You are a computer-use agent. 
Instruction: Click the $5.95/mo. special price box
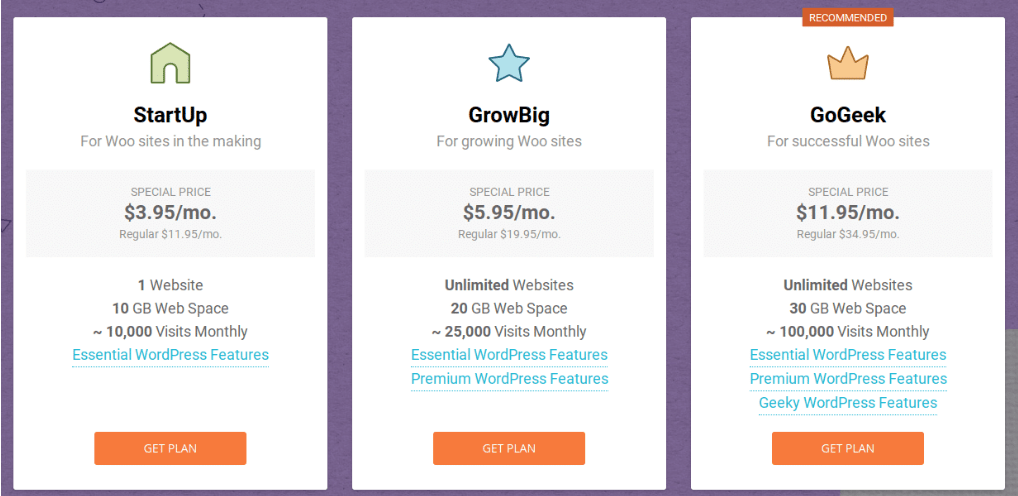pyautogui.click(x=509, y=213)
